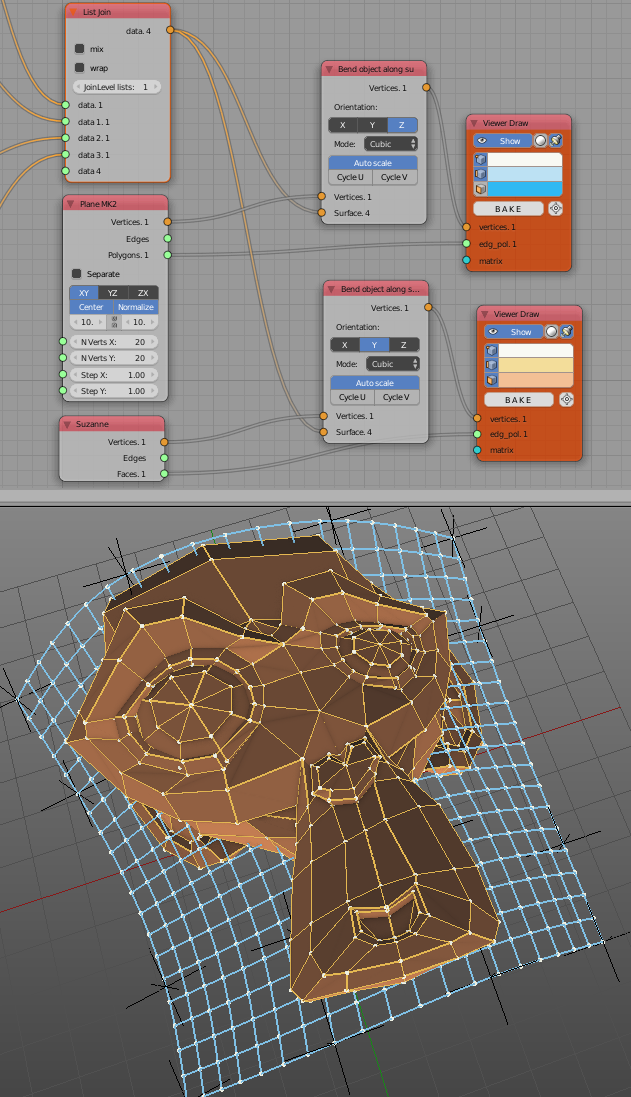Click the Step X value field
Image resolution: width=631 pixels, height=1097 pixels.
pos(114,375)
